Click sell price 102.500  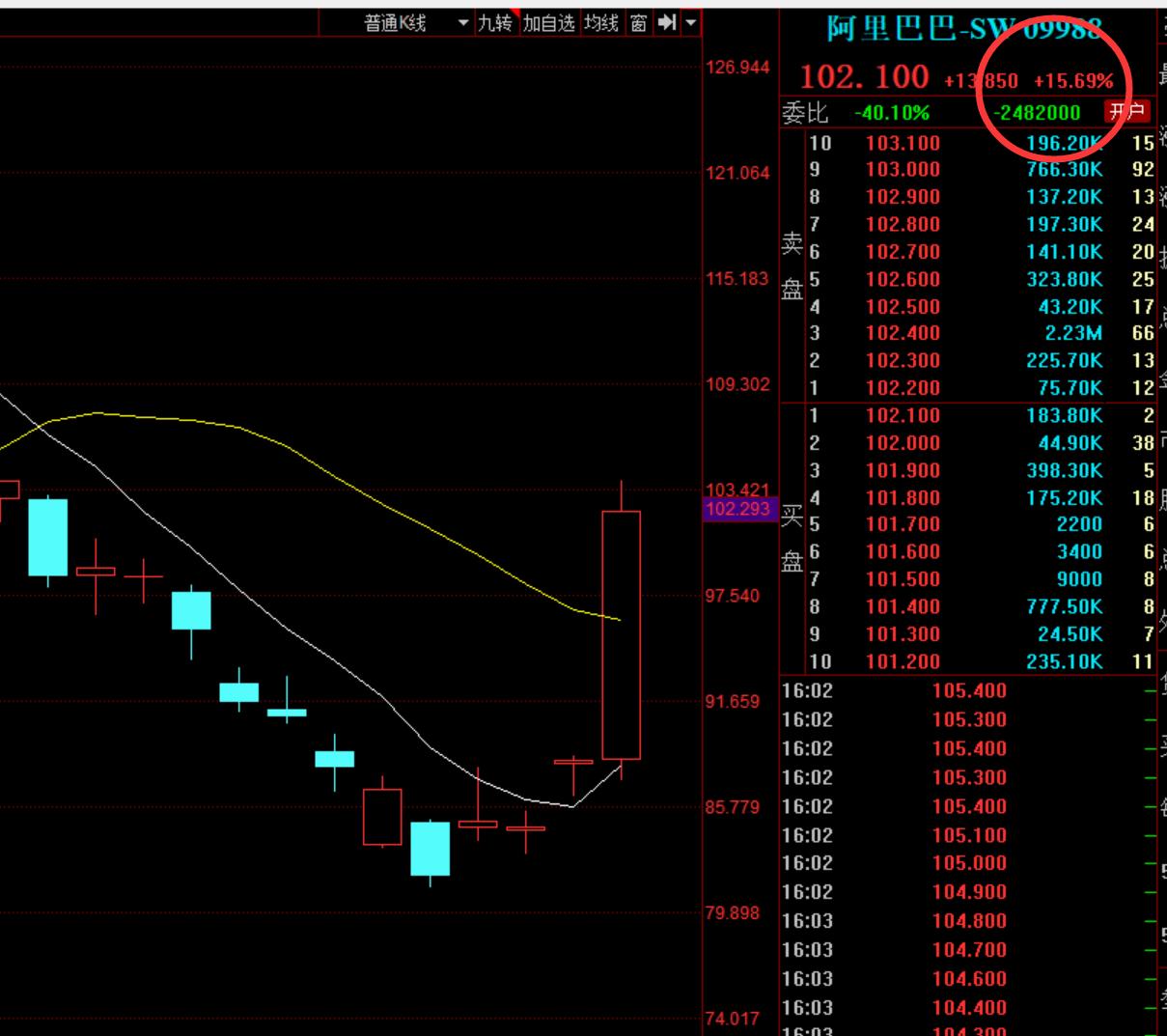903,306
